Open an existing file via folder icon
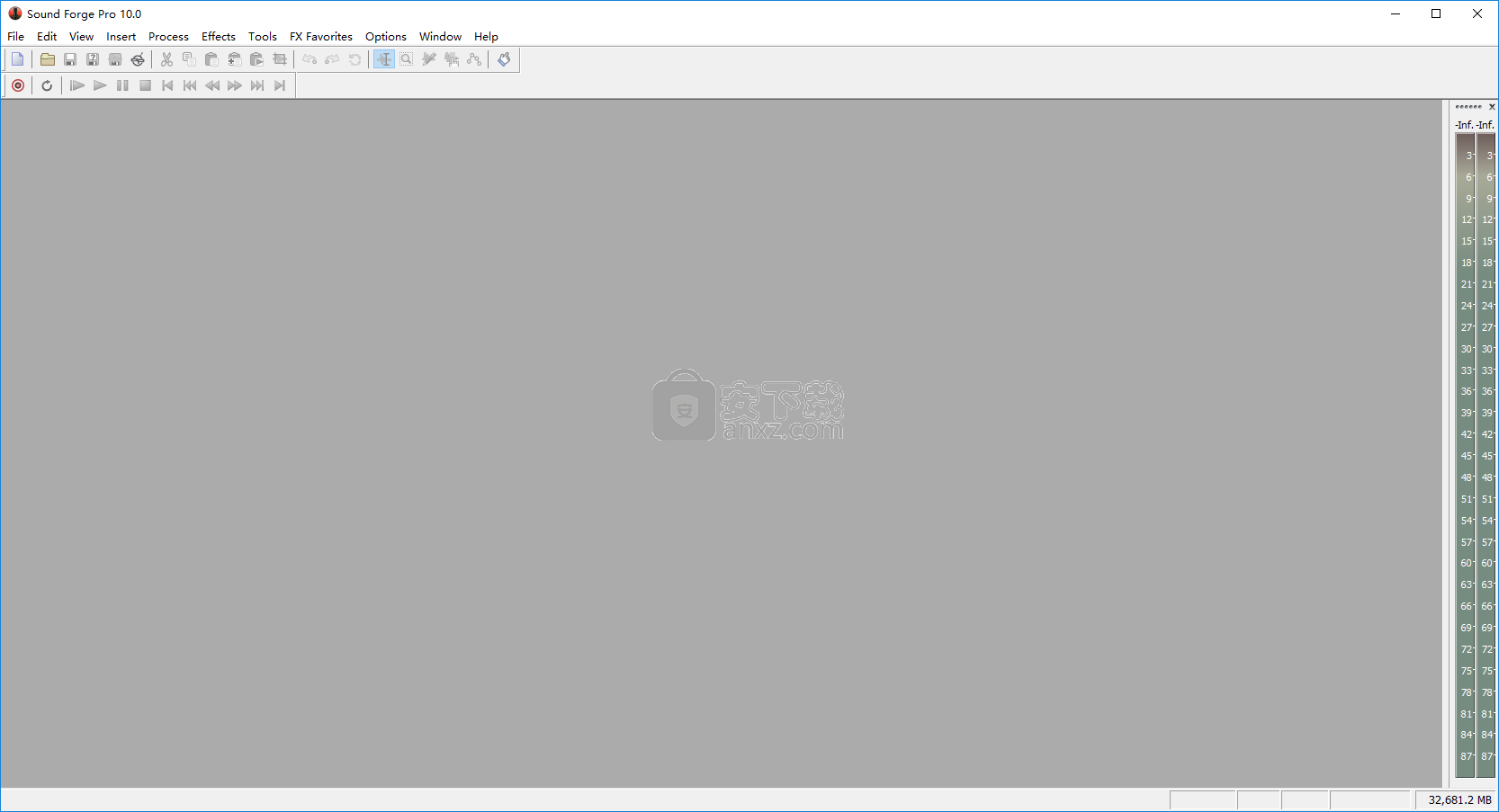The image size is (1499, 812). pyautogui.click(x=48, y=59)
